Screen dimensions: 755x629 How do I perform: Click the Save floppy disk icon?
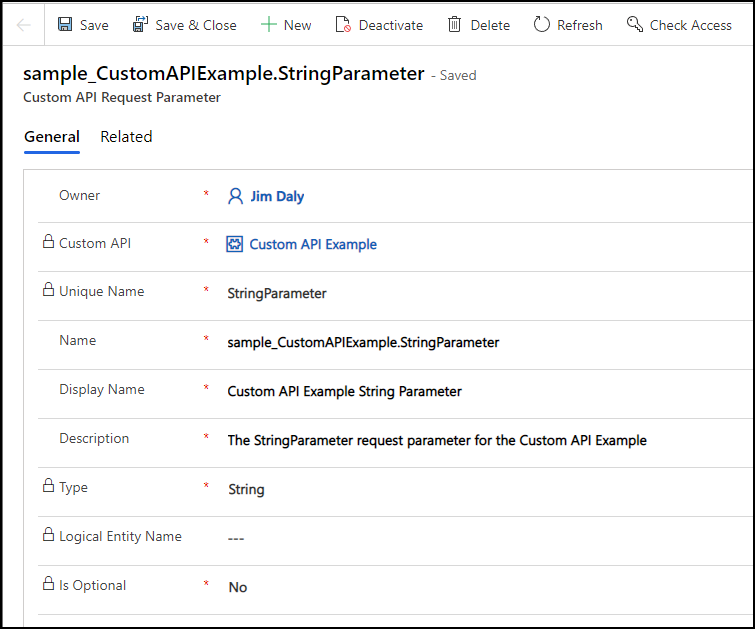pos(65,25)
